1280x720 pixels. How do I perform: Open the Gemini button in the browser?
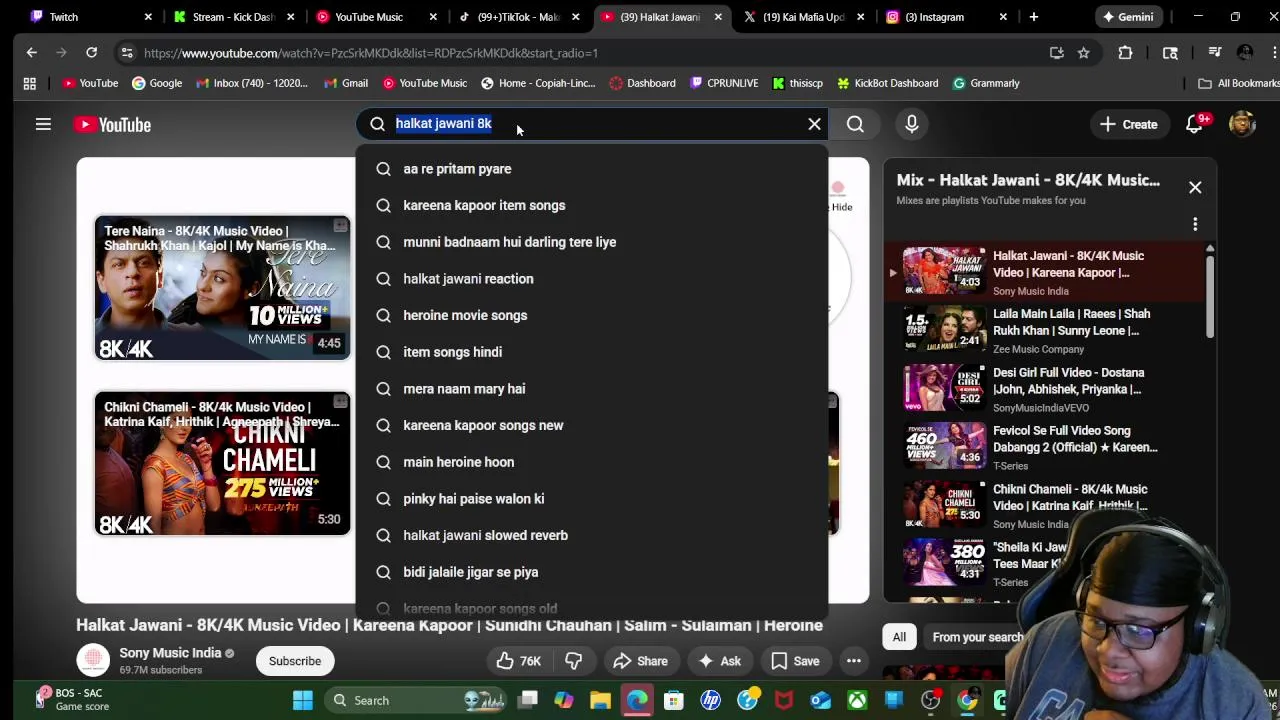1127,17
